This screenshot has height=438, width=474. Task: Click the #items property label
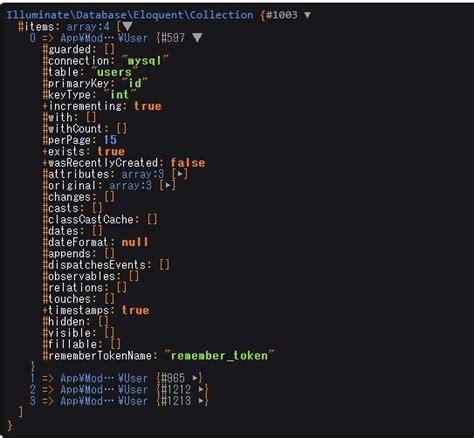[x=36, y=27]
